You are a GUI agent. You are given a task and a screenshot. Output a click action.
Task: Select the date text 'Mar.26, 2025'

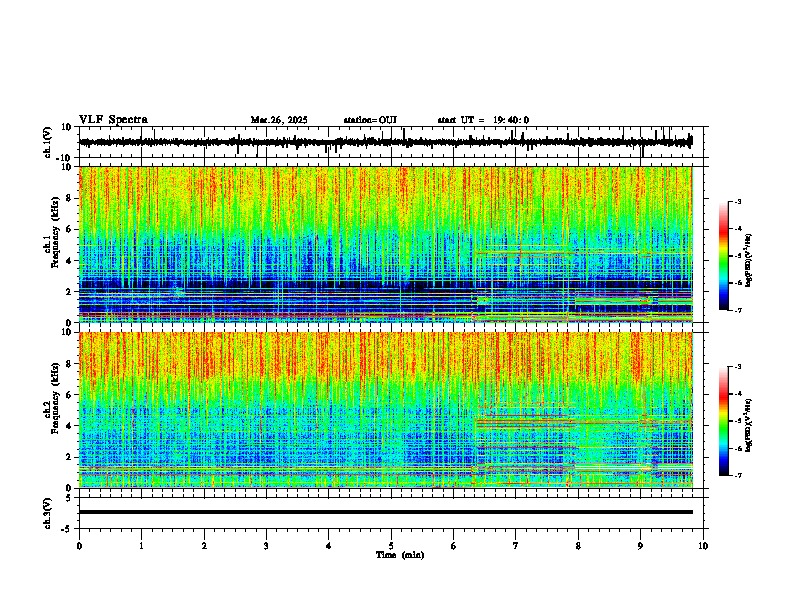(279, 120)
